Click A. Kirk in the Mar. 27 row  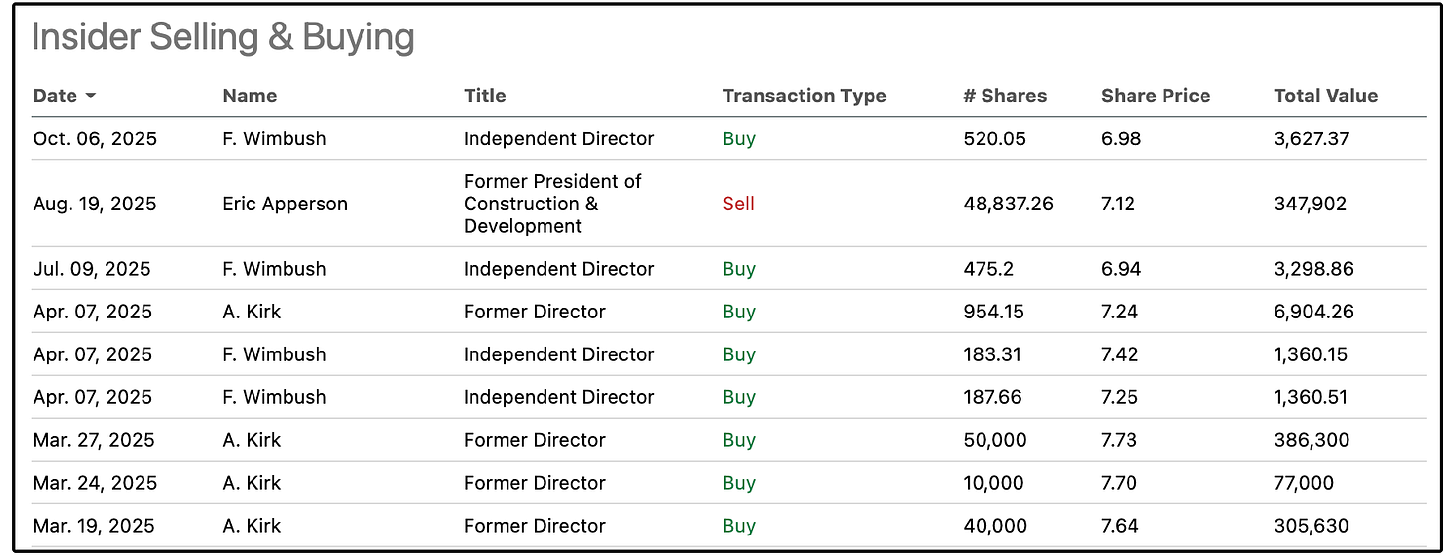252,440
